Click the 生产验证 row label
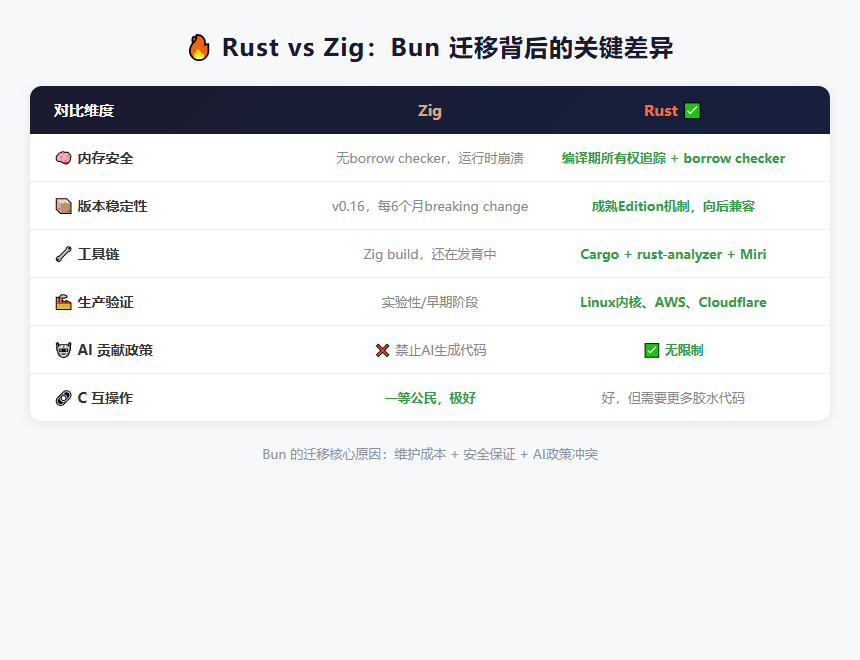 point(105,302)
